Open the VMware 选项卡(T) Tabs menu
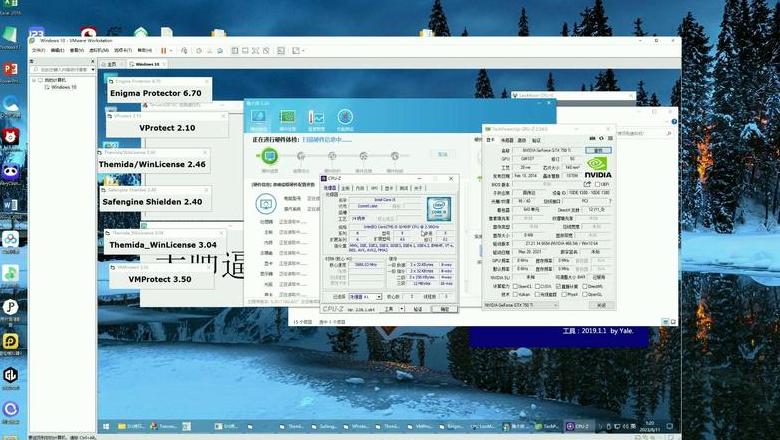The image size is (780, 440). [123, 50]
